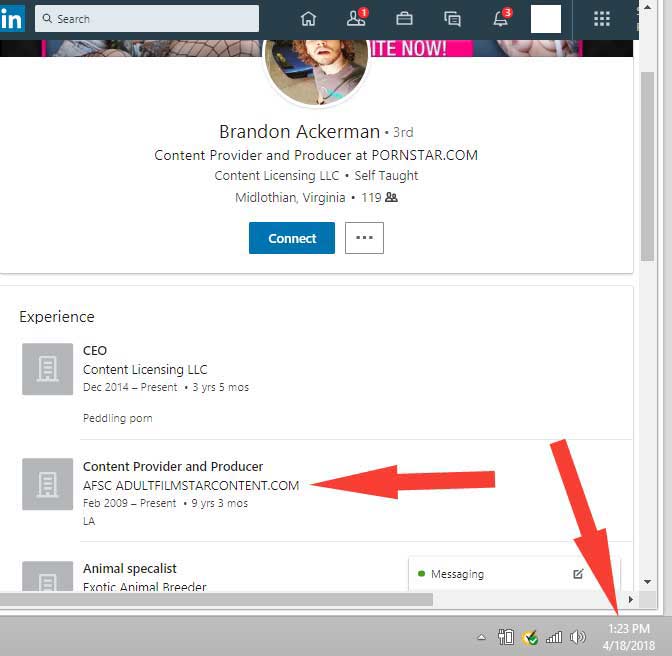This screenshot has width=672, height=656.
Task: Open the Work apps grid icon
Action: (x=602, y=19)
